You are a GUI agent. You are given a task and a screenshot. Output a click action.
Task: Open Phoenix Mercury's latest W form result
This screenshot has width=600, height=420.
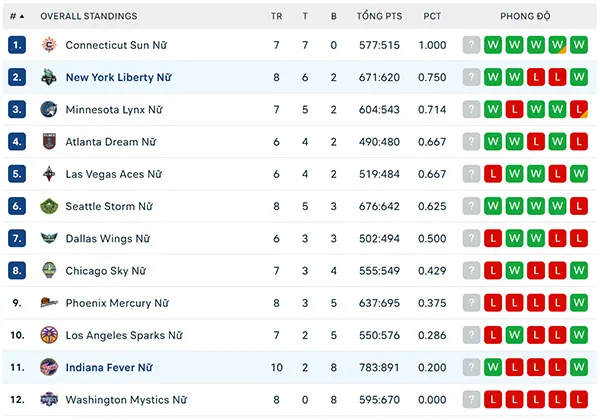579,303
